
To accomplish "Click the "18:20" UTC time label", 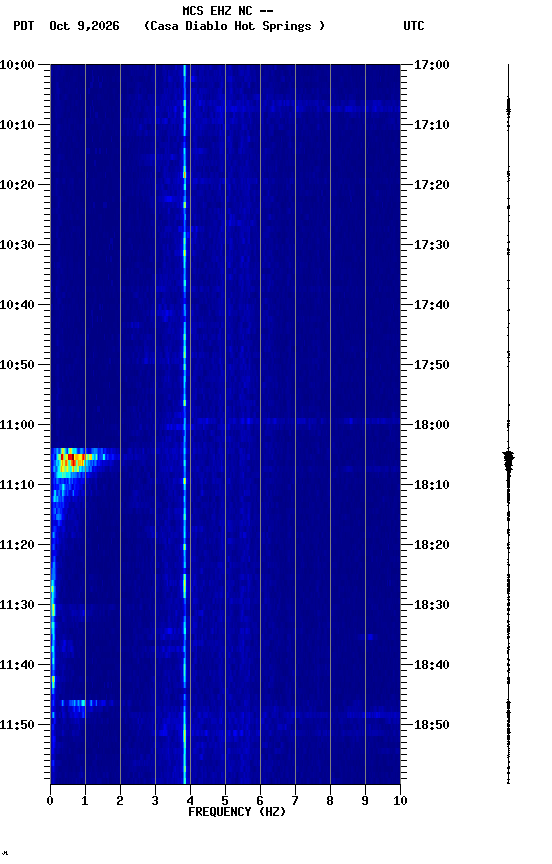I will coord(431,545).
